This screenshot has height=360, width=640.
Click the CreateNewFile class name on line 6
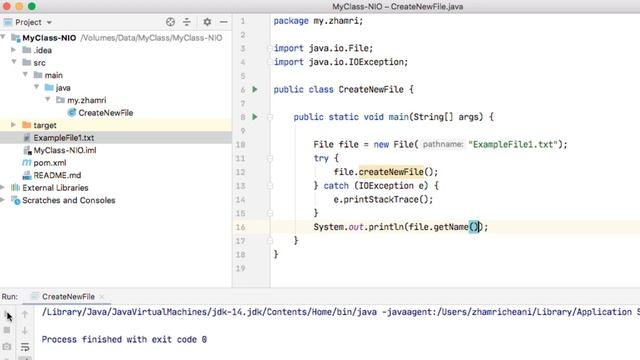pos(371,89)
